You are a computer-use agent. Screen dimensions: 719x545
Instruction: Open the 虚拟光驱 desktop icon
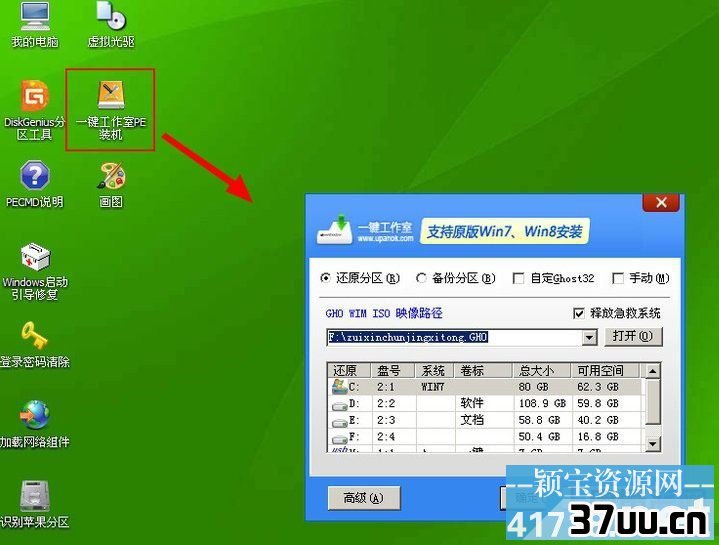(x=111, y=25)
